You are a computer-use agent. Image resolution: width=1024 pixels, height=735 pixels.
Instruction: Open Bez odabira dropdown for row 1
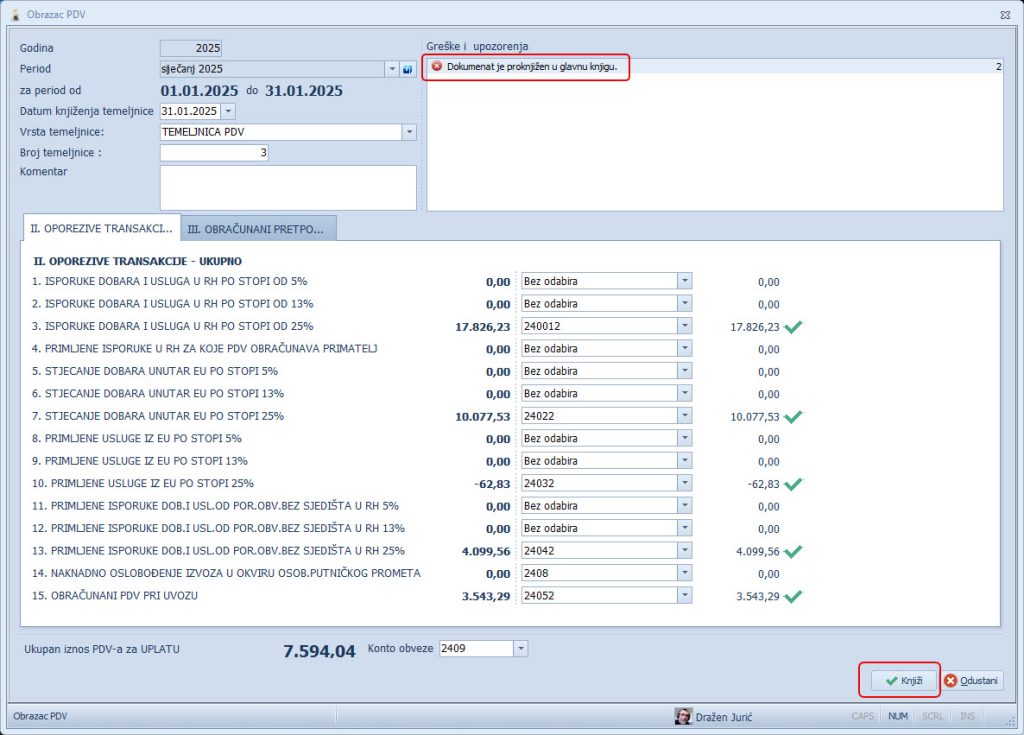pos(684,281)
